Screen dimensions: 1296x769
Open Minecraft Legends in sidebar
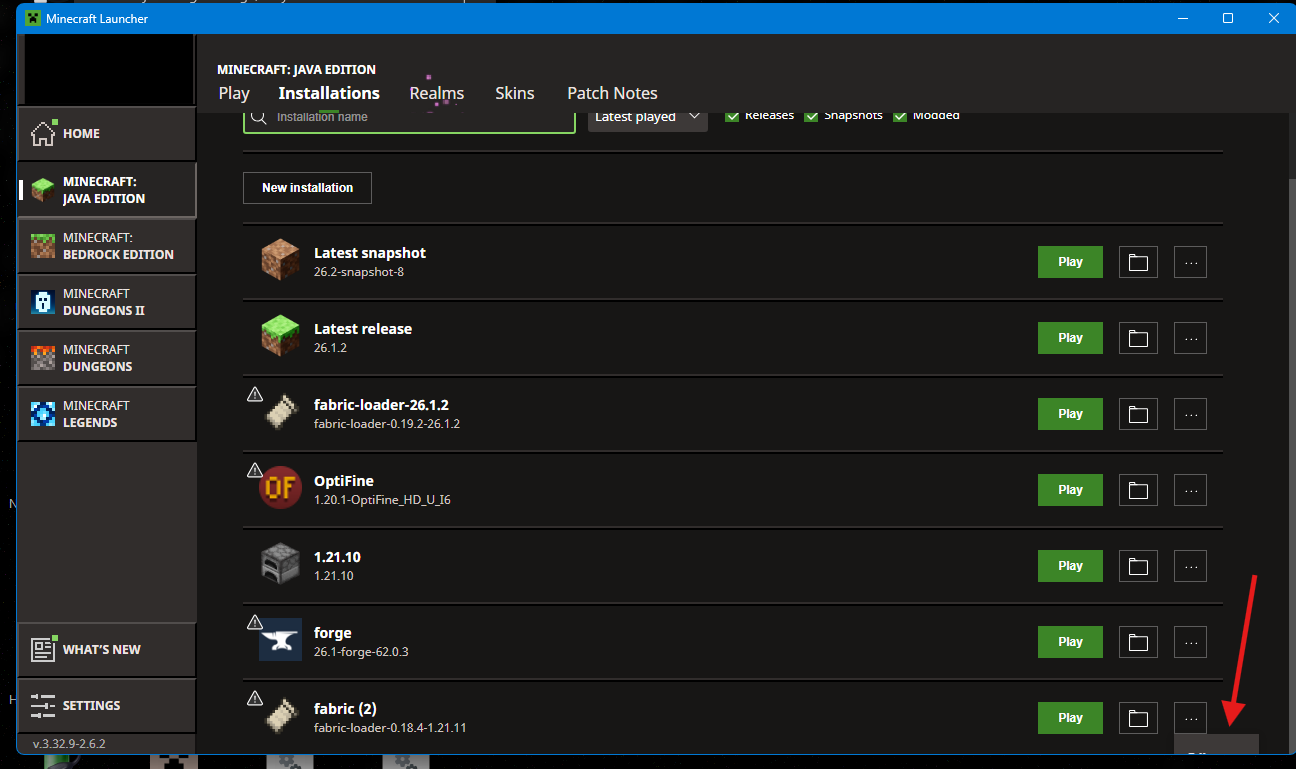106,414
